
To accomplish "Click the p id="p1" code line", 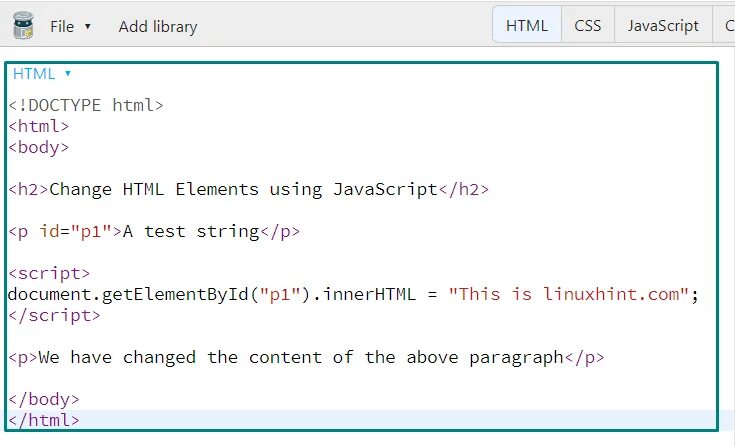I will click(x=154, y=231).
